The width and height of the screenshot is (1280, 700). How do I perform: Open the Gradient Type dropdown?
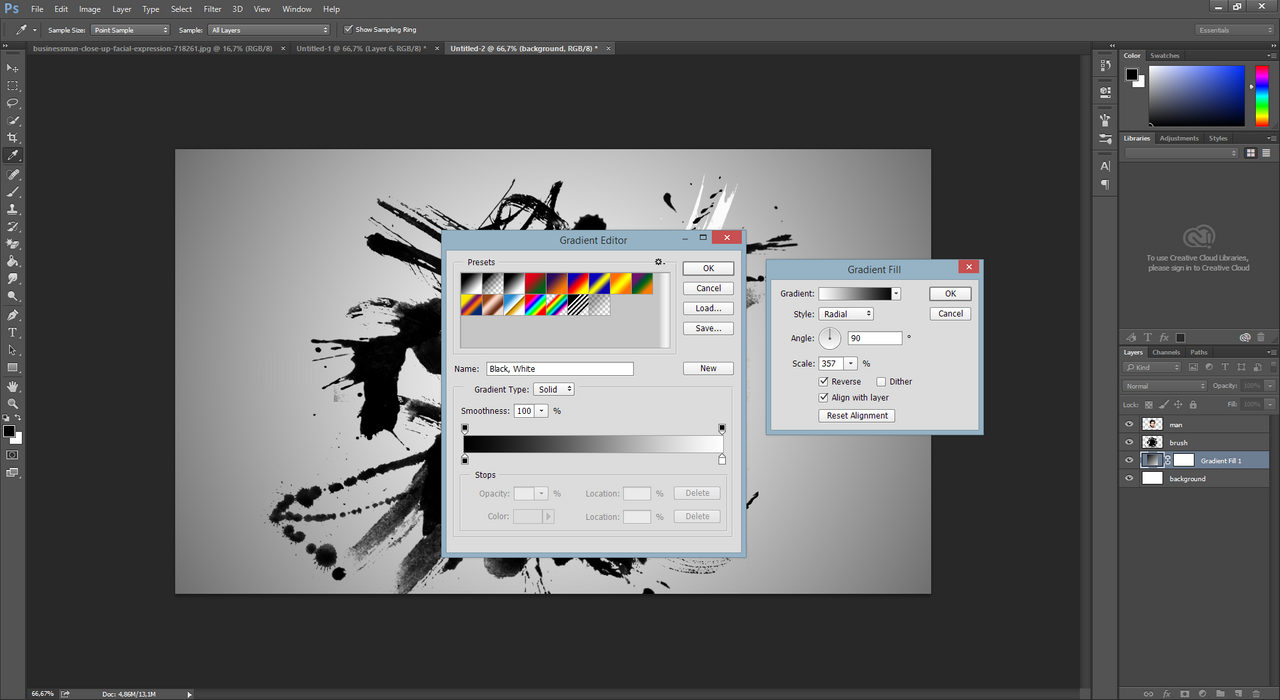(x=553, y=389)
